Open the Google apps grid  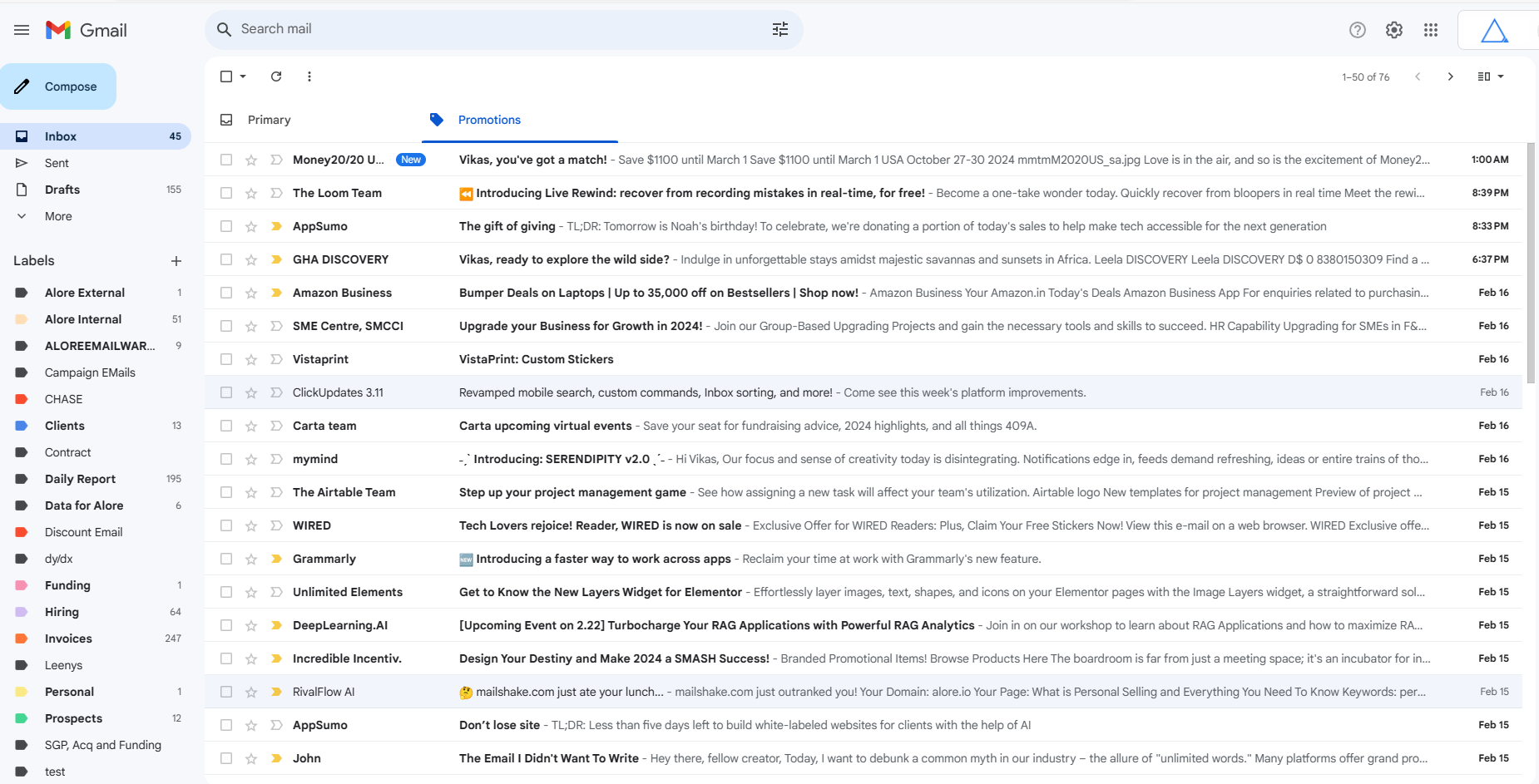(1432, 29)
